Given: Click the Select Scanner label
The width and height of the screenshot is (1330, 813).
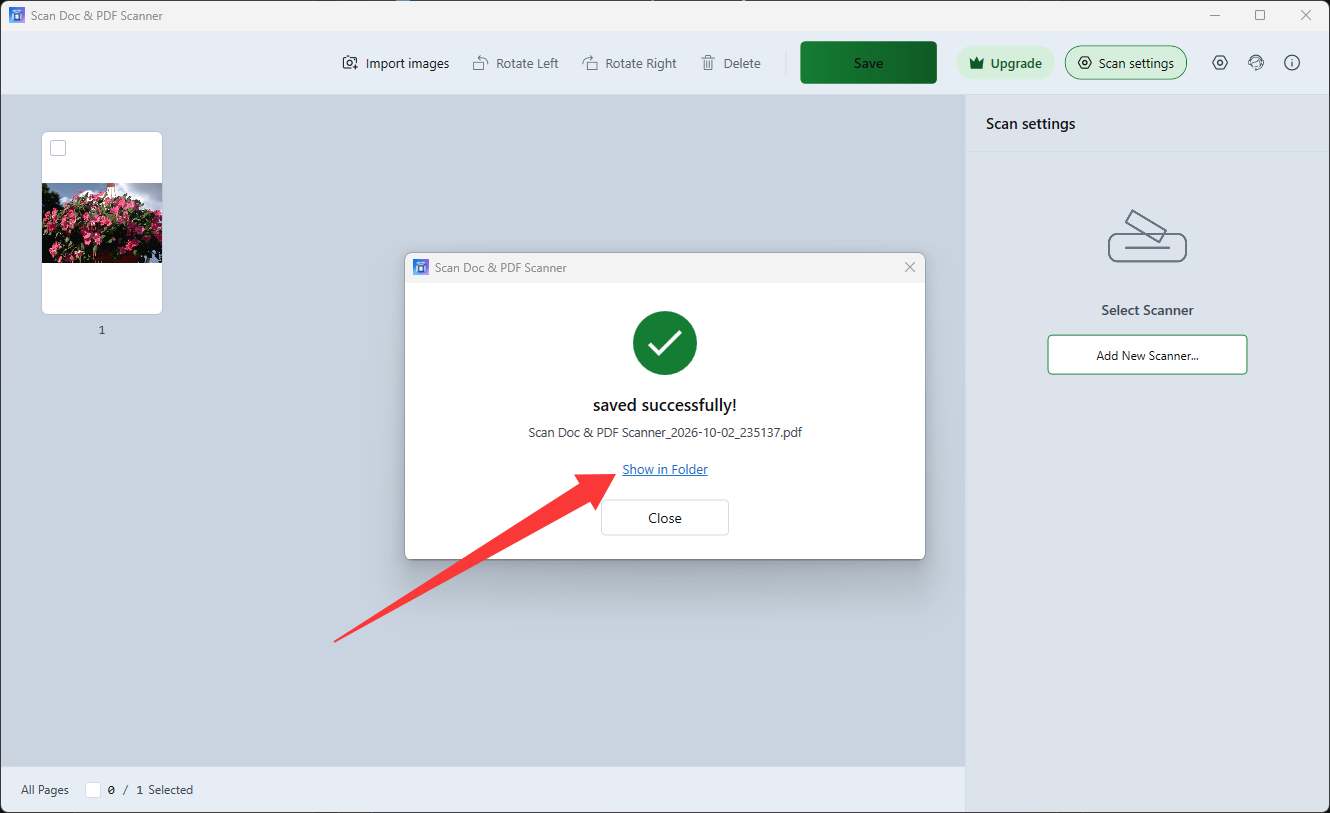Looking at the screenshot, I should tap(1147, 310).
